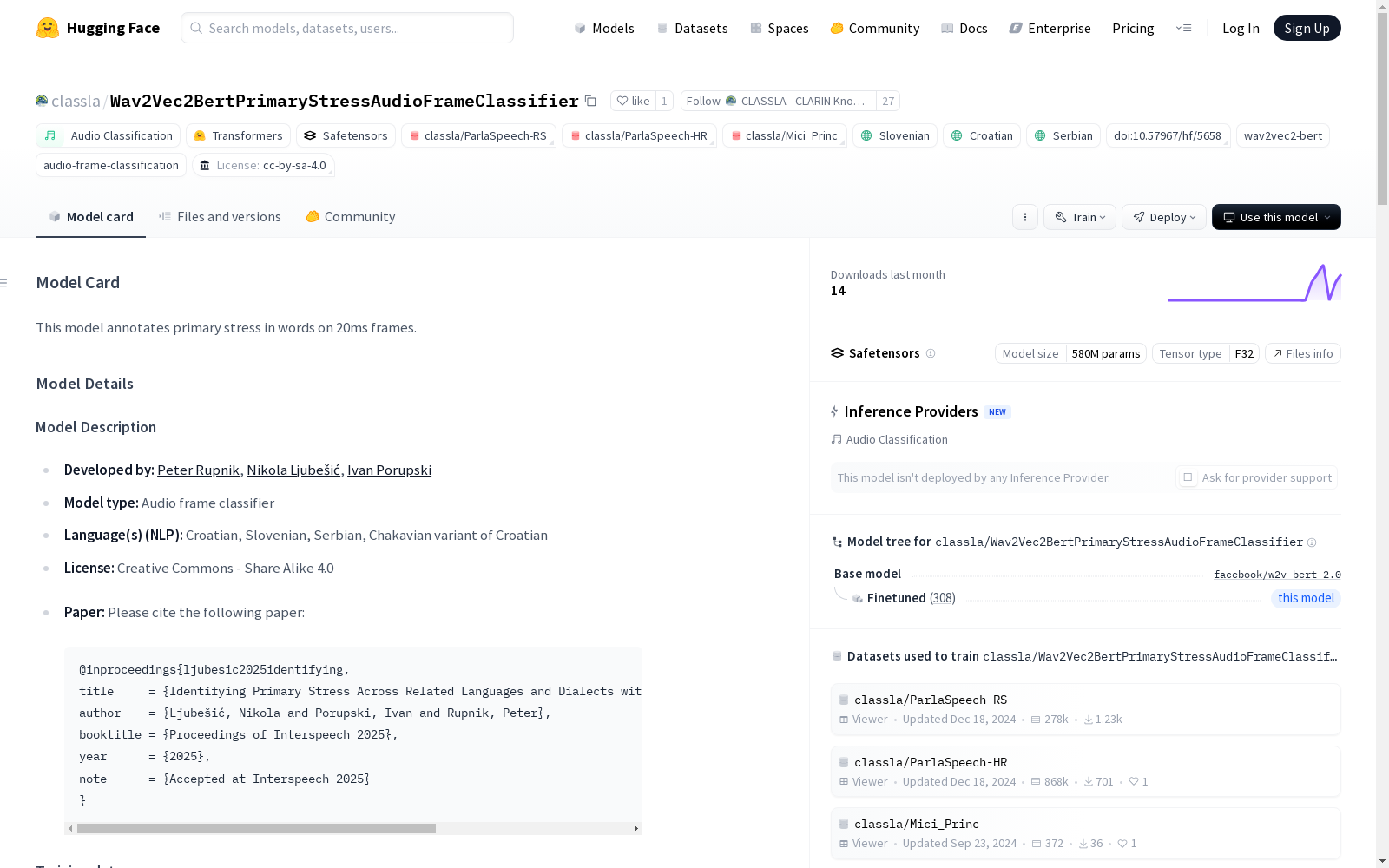Click the wav2vec2-bert tag
The image size is (1389, 868).
click(1283, 135)
